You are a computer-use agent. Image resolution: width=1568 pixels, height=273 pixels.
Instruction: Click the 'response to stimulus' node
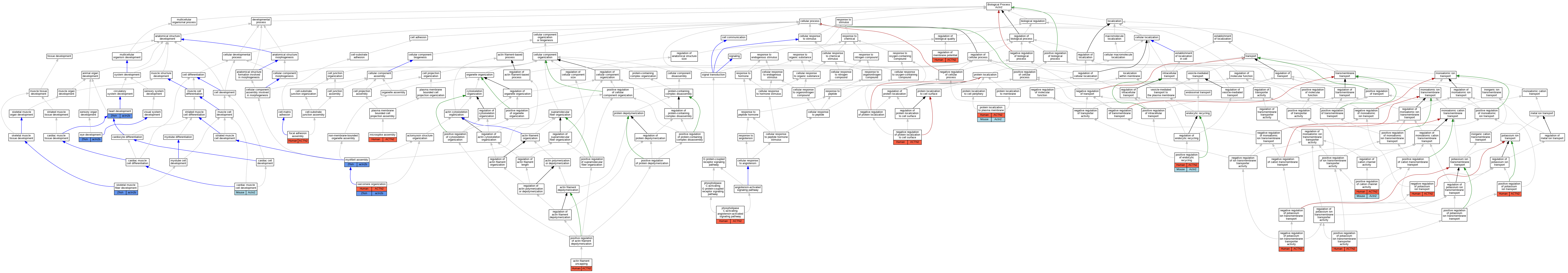tap(844, 21)
